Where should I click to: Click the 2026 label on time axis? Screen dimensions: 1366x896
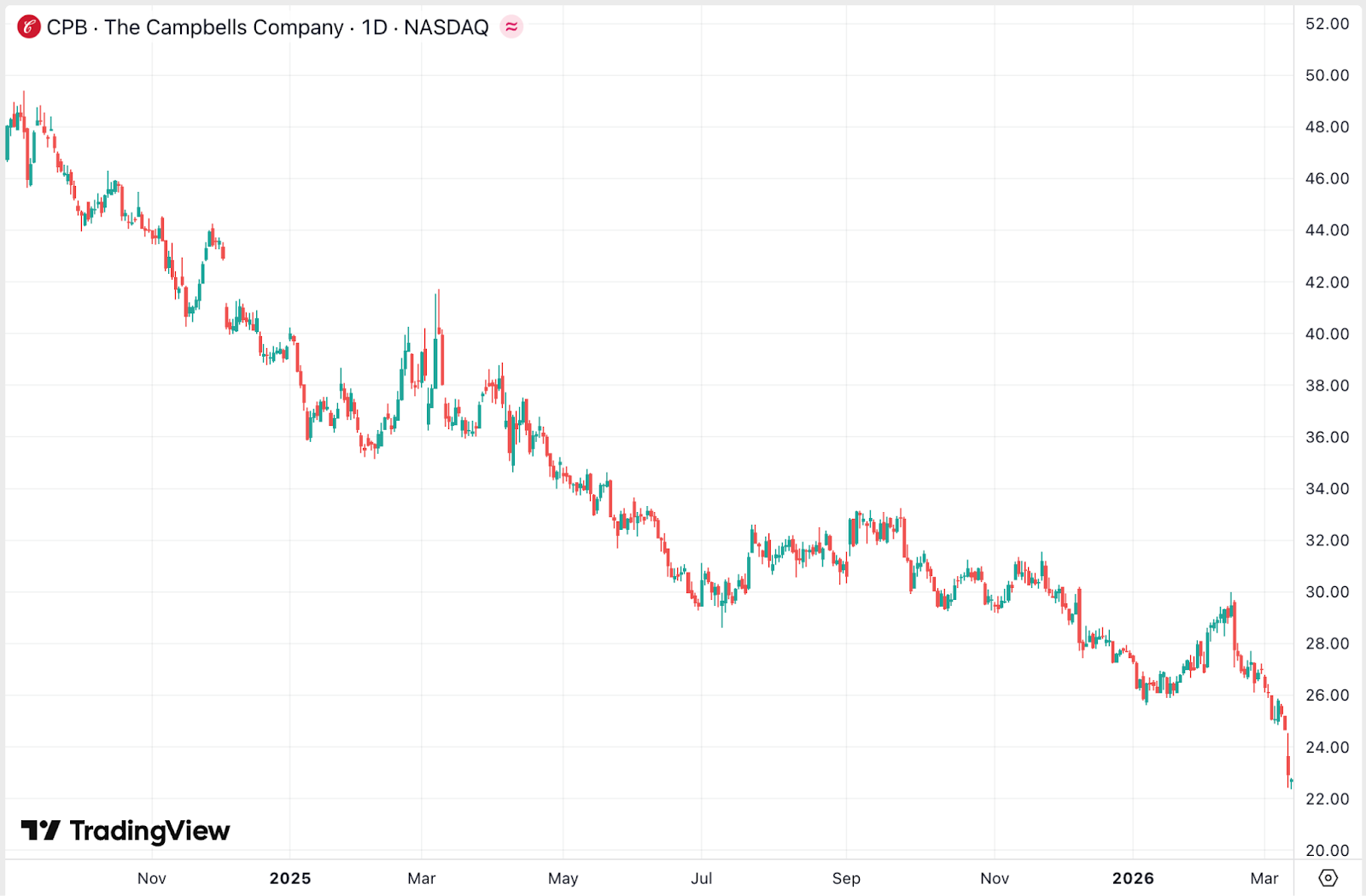tap(1133, 878)
